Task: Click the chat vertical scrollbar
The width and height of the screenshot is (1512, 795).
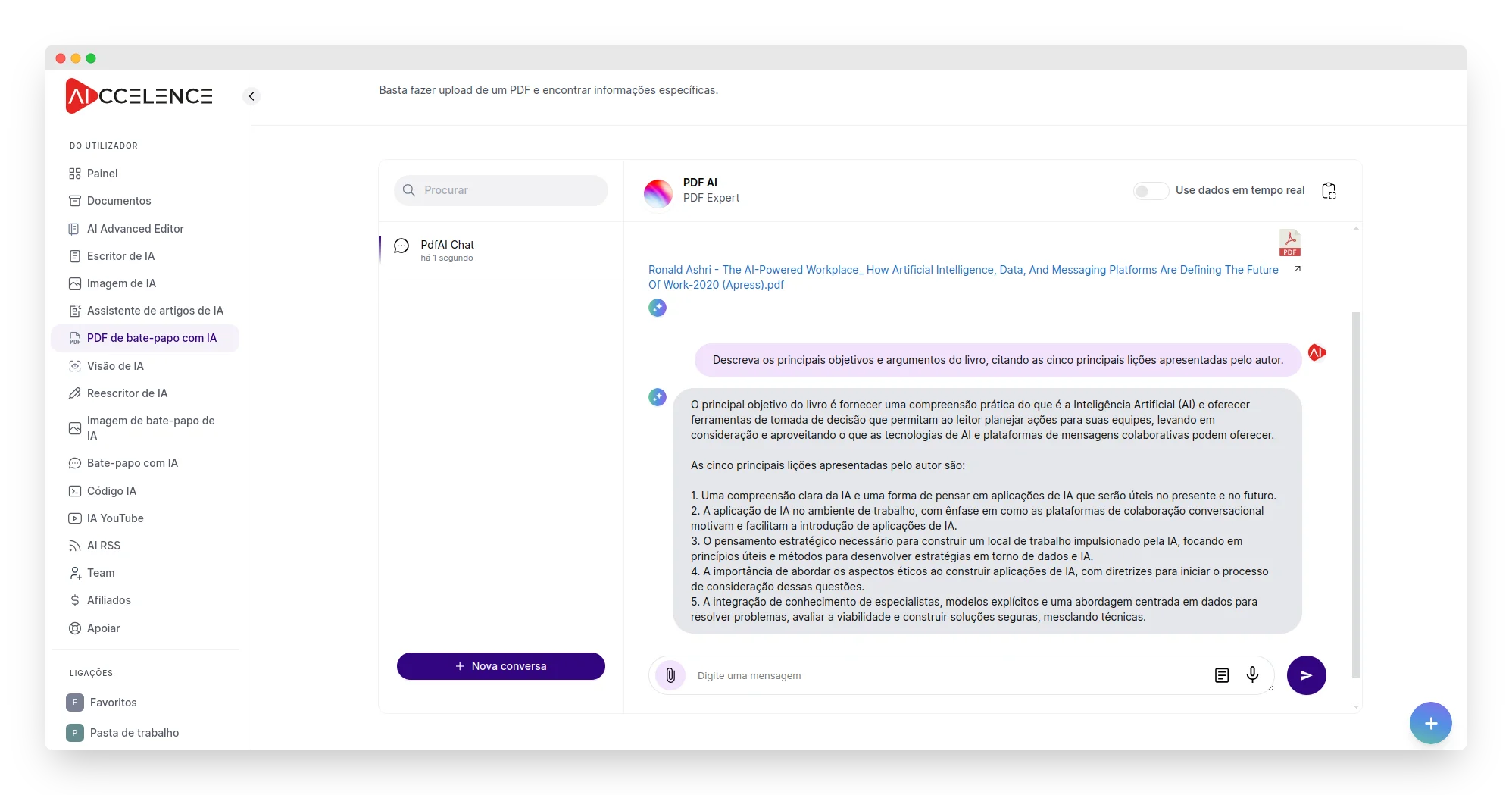Action: coord(1355,493)
